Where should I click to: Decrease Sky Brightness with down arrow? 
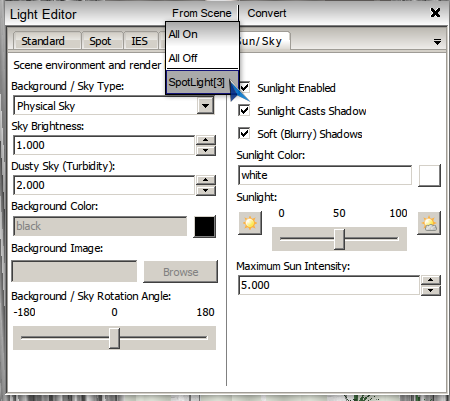[x=206, y=150]
